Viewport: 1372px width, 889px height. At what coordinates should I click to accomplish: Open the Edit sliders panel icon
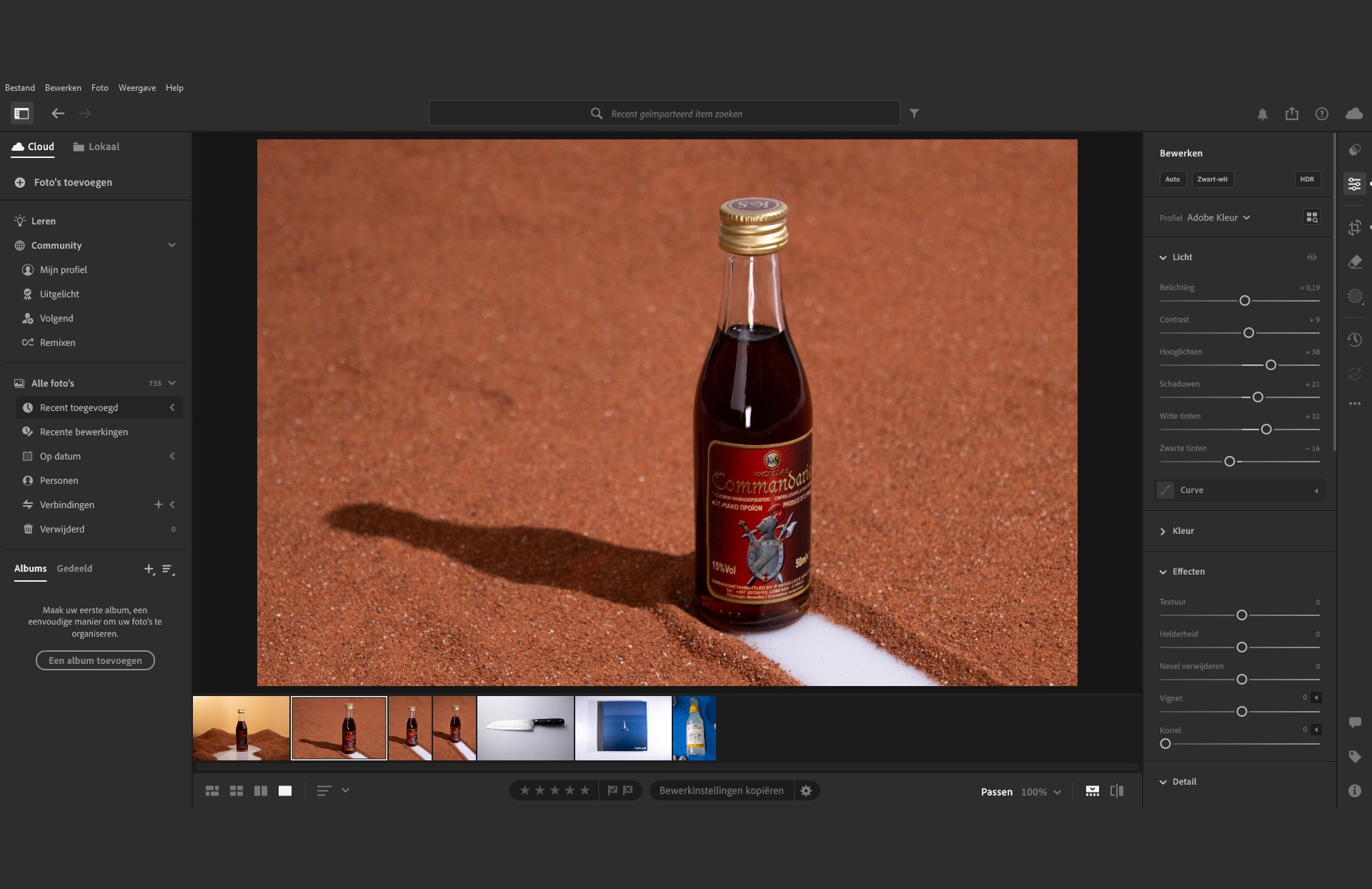click(1355, 184)
